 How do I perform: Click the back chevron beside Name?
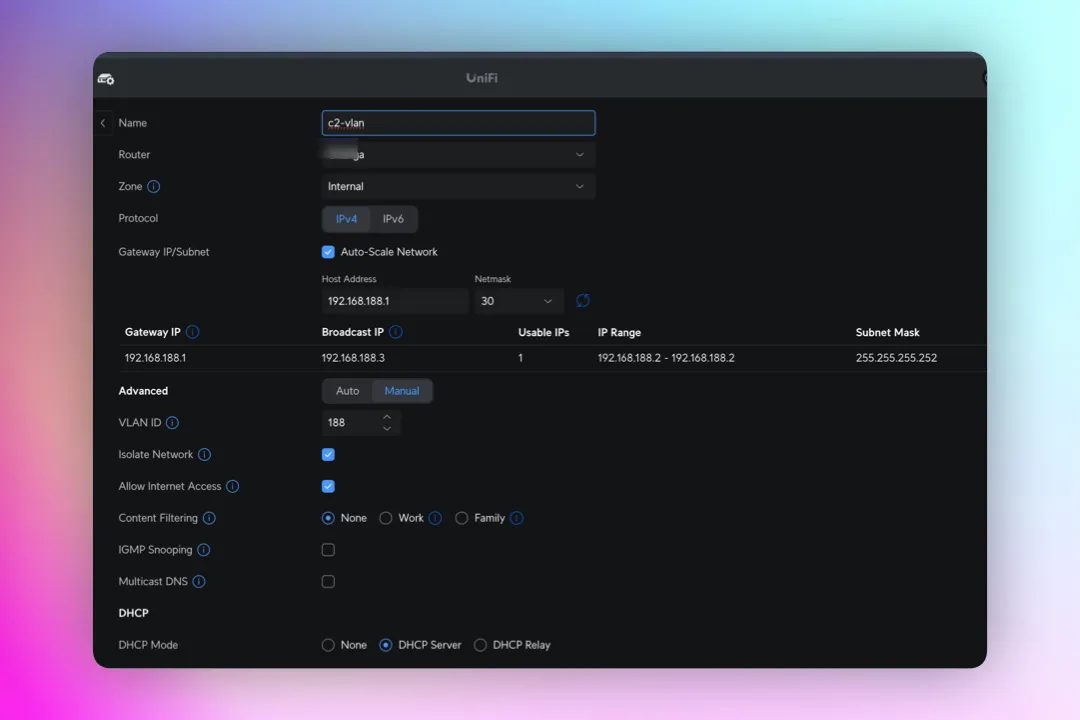(x=103, y=122)
